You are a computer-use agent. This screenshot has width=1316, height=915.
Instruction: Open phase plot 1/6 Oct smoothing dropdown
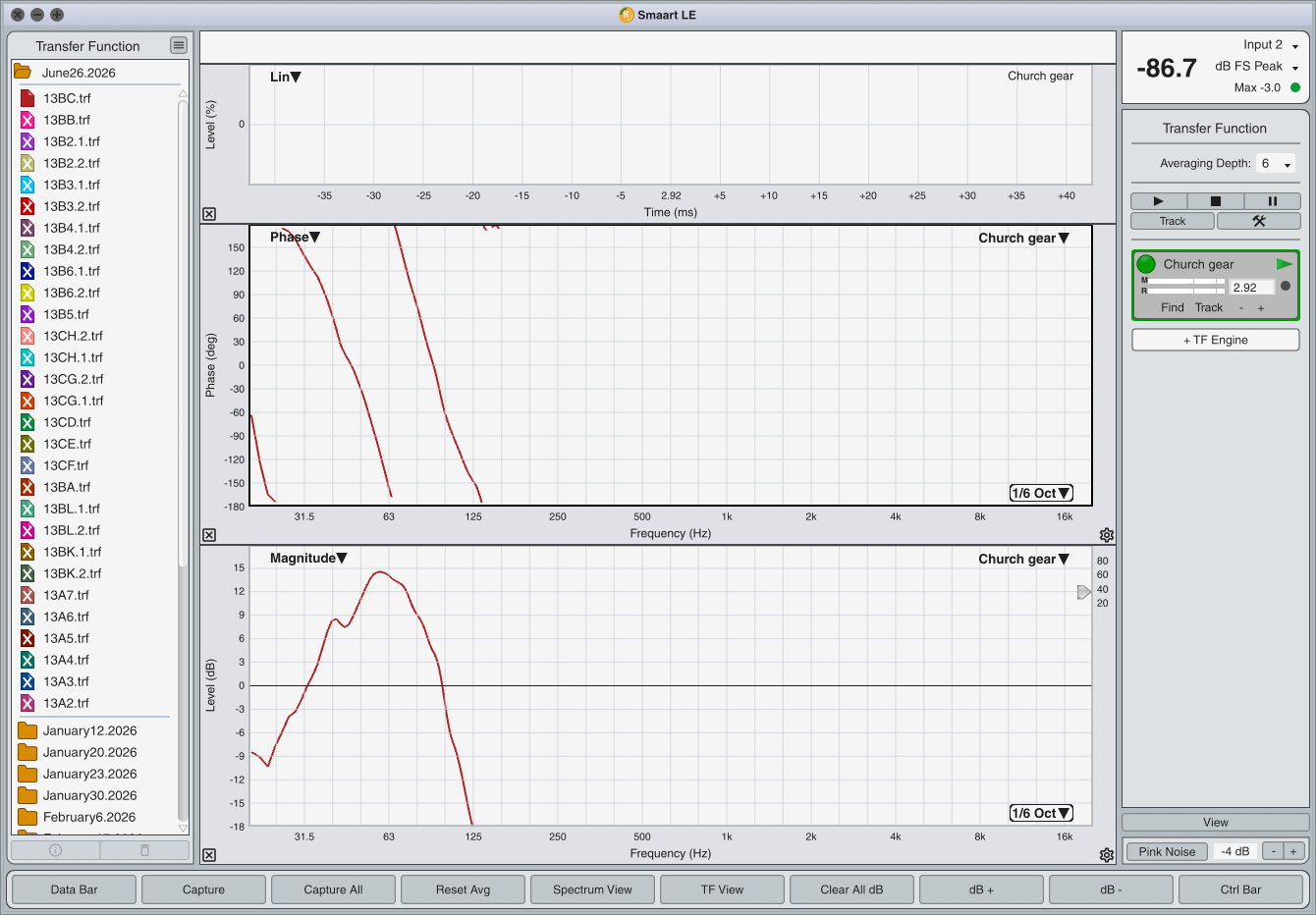(x=1041, y=493)
